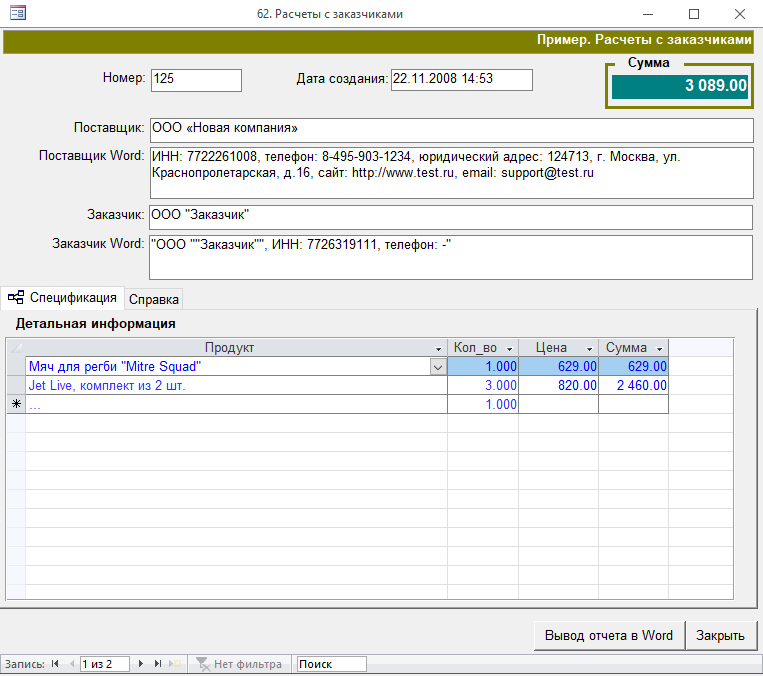The width and height of the screenshot is (763, 676).
Task: Open the Кол_во column filter dropdown
Action: (510, 348)
